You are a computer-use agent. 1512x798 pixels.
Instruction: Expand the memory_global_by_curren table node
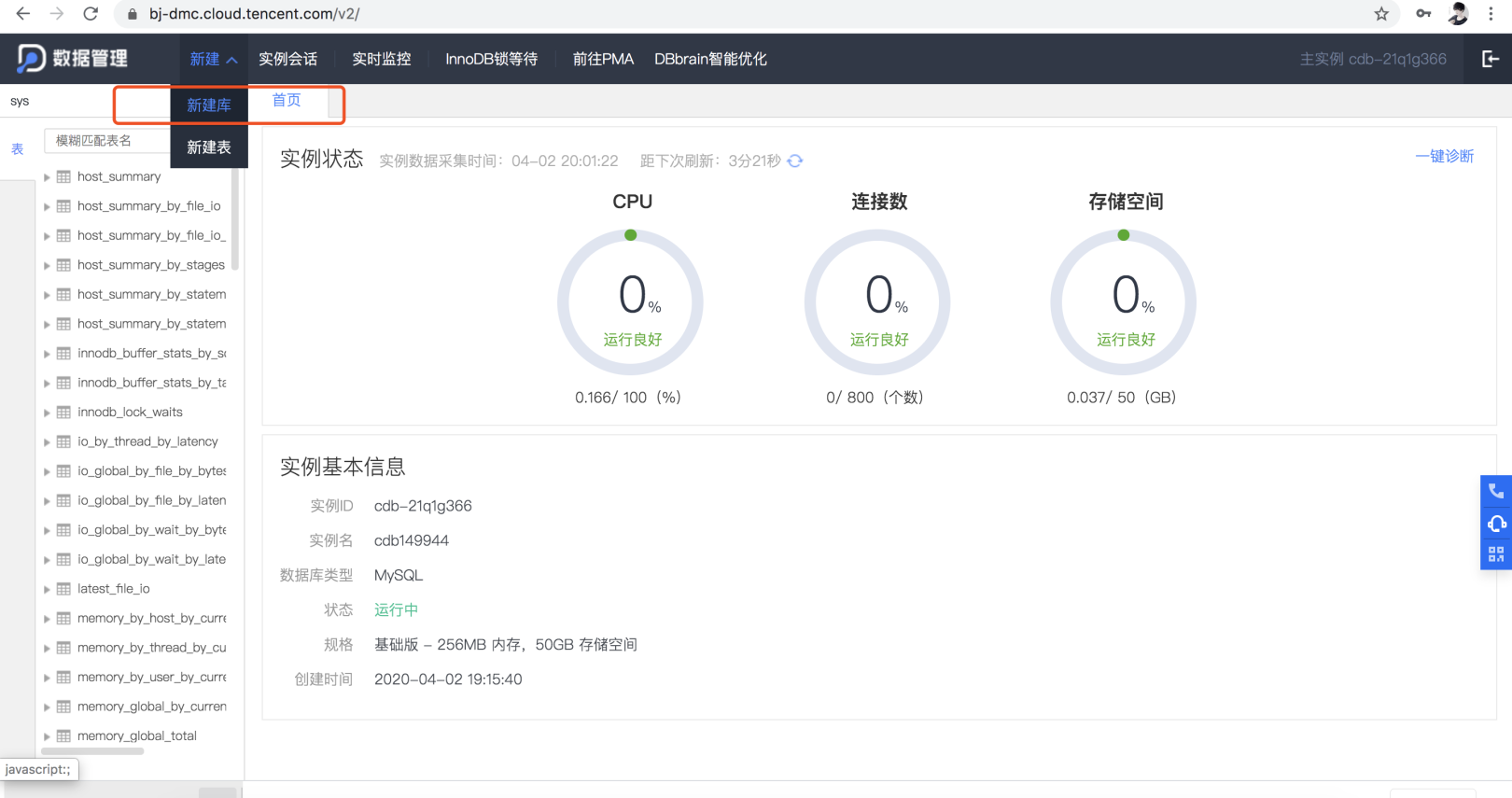[47, 707]
